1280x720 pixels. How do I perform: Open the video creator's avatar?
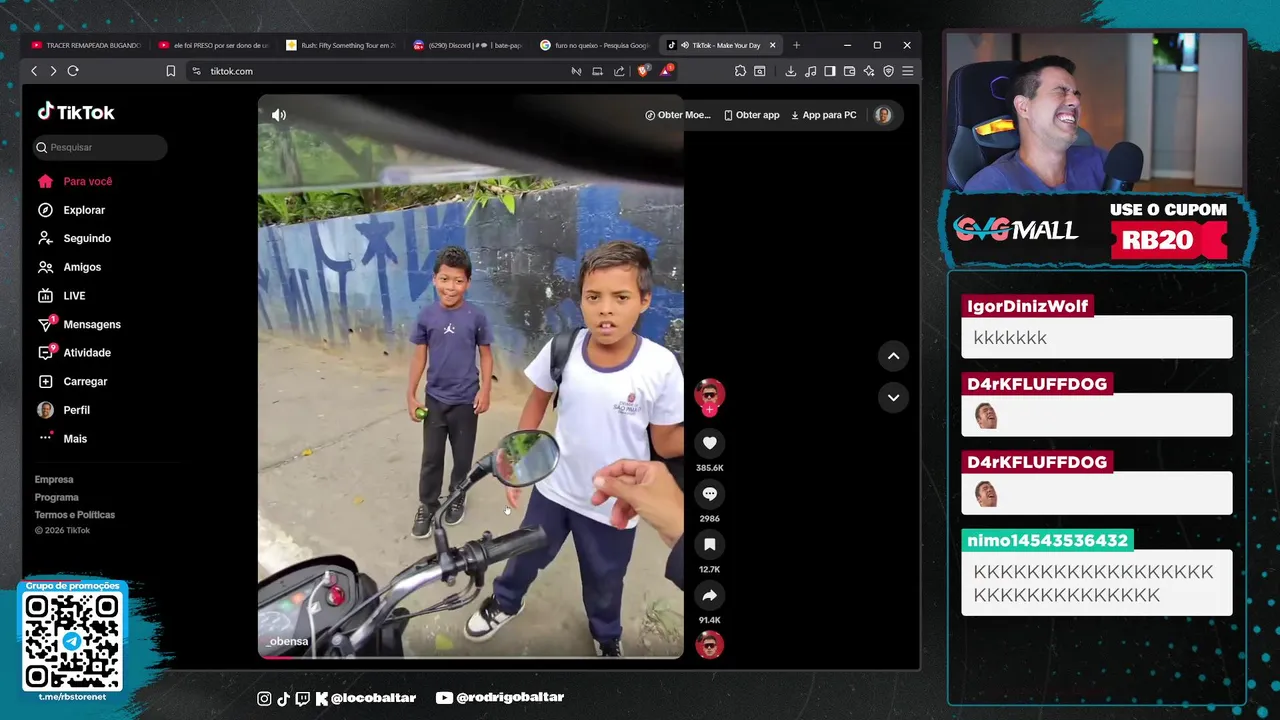tap(709, 393)
